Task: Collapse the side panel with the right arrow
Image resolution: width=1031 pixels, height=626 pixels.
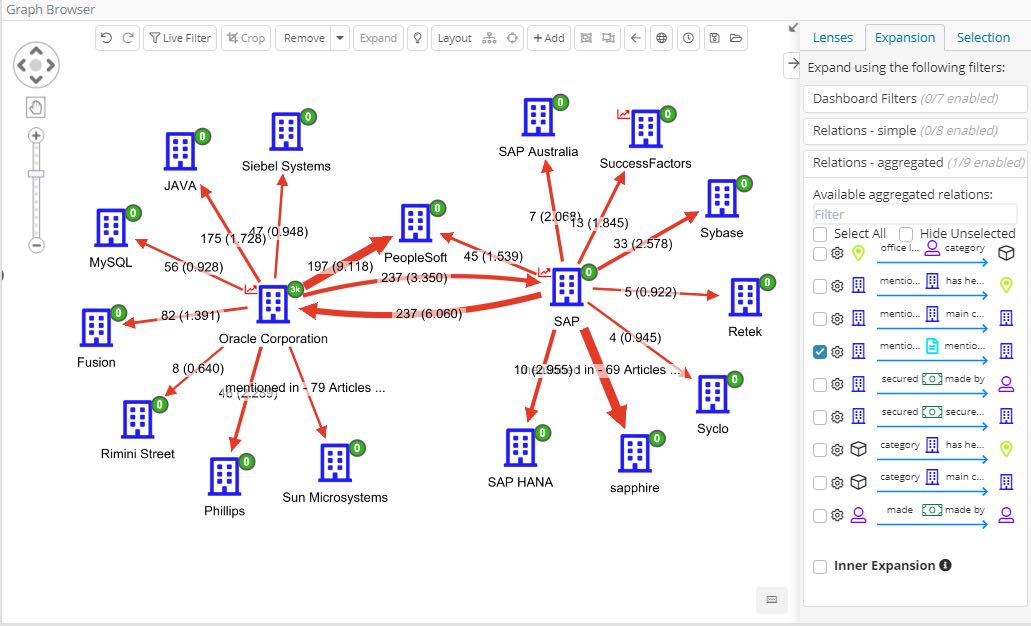Action: [x=793, y=64]
